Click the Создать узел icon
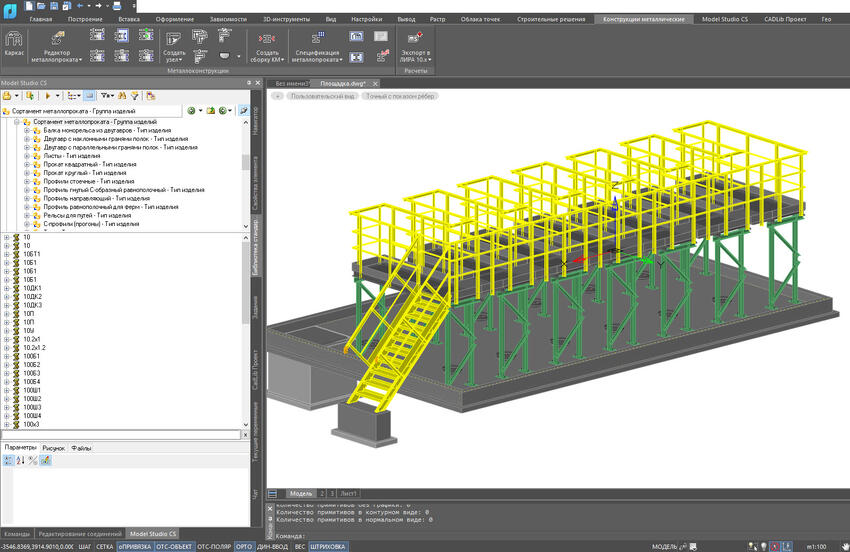Viewport: 850px width, 552px height. point(174,39)
